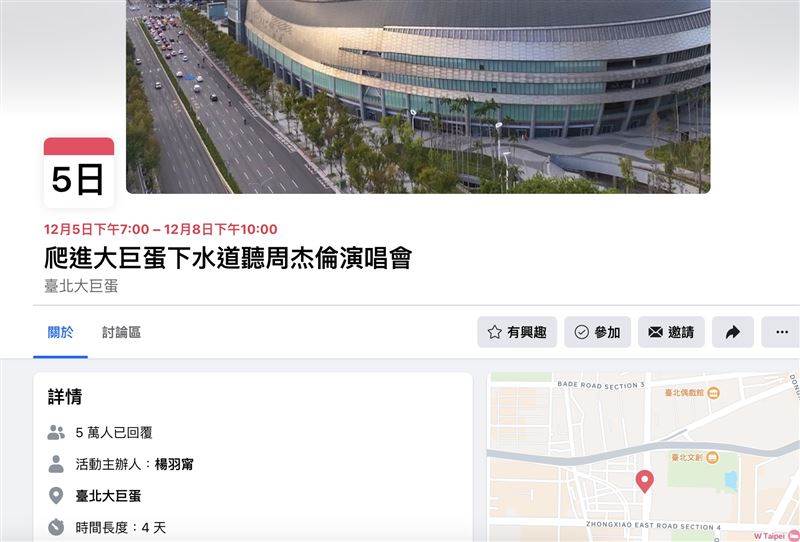Viewport: 800px width, 542px height.
Task: Click the 5 萬人已回覆 responses text
Action: 114,432
